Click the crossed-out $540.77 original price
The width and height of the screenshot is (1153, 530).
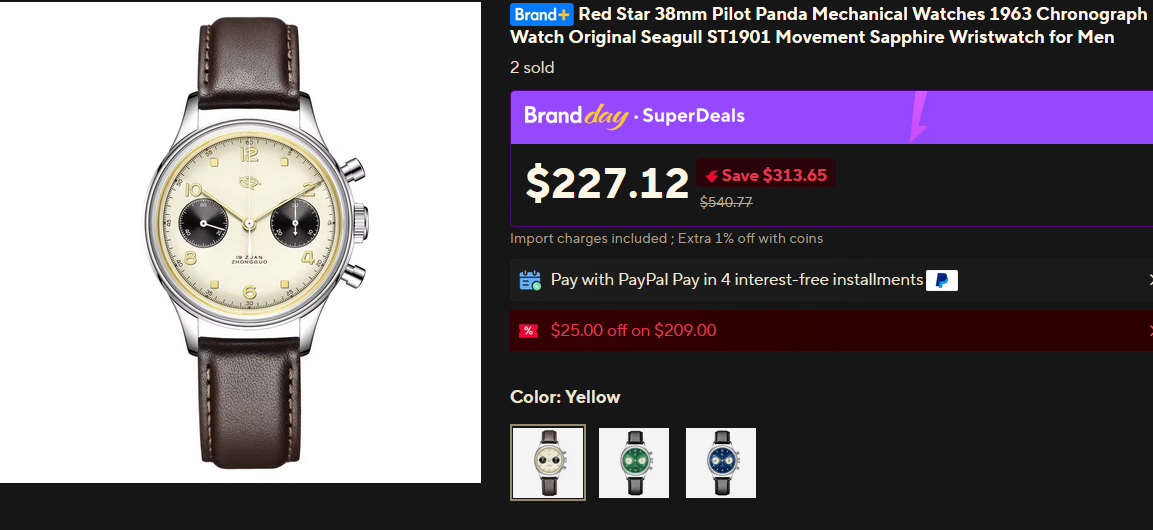(726, 202)
